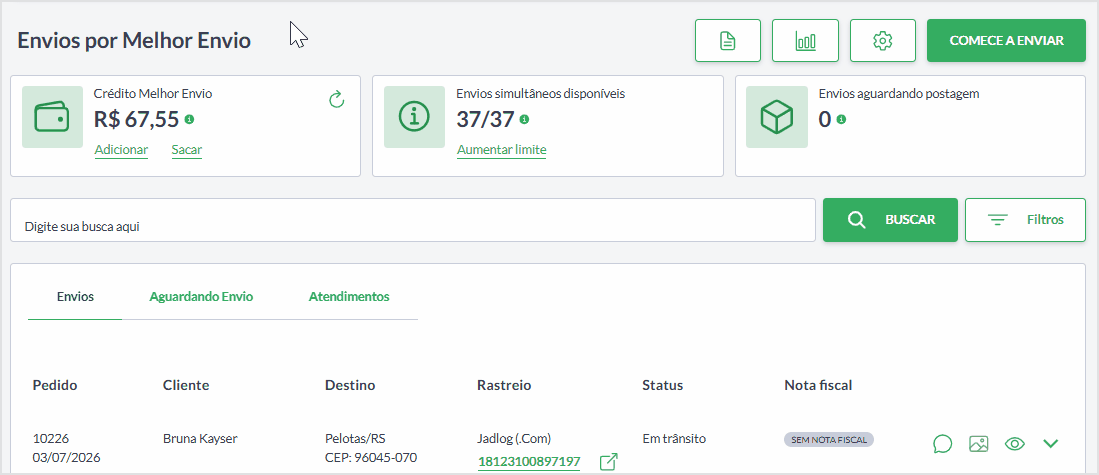The width and height of the screenshot is (1099, 475).
Task: Click the wallet icon in credit card
Action: tap(53, 117)
